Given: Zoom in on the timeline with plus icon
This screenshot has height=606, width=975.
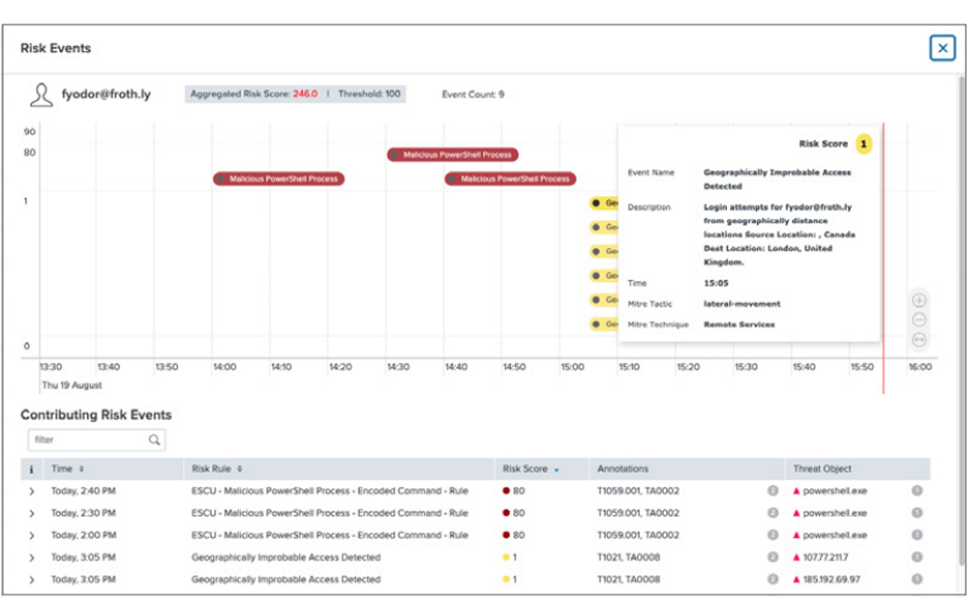Looking at the screenshot, I should [x=919, y=300].
